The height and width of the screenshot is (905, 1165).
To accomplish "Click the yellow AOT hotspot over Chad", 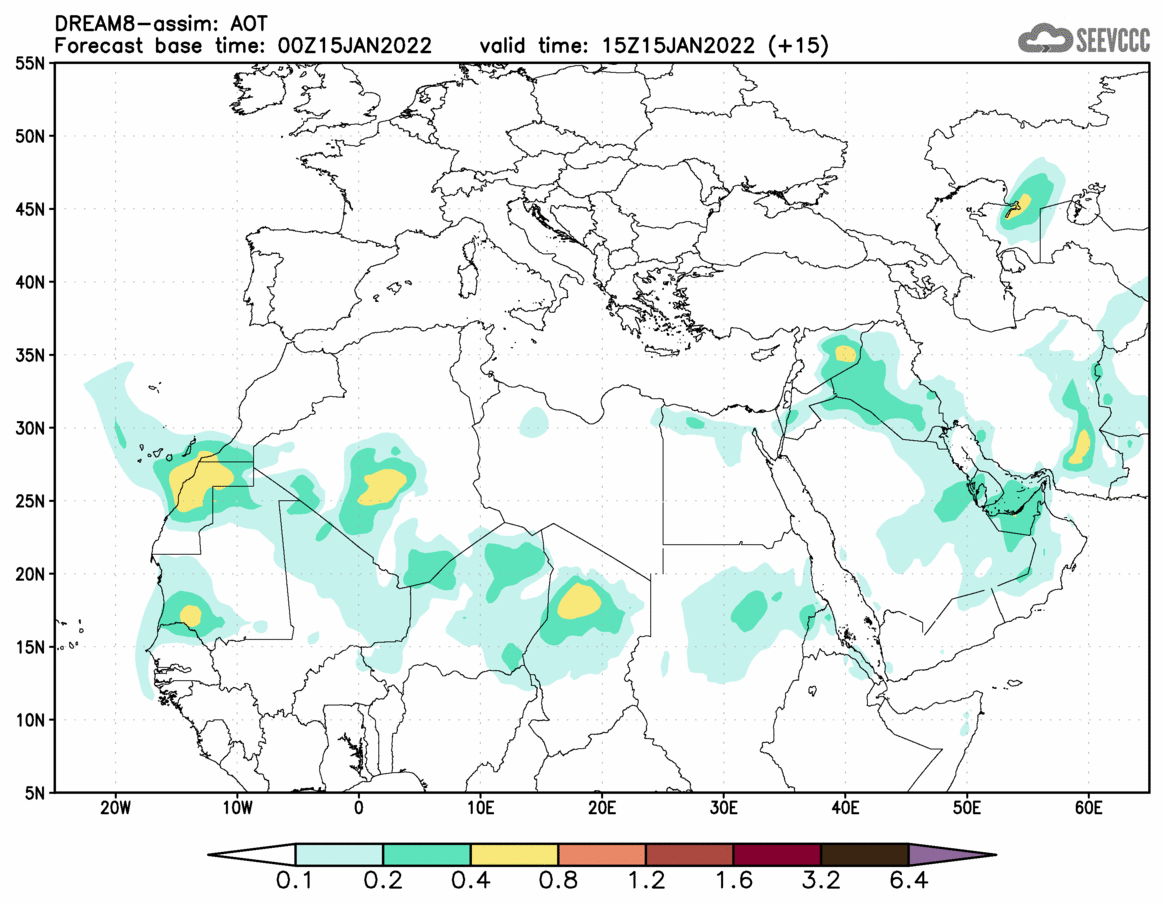I will point(579,600).
